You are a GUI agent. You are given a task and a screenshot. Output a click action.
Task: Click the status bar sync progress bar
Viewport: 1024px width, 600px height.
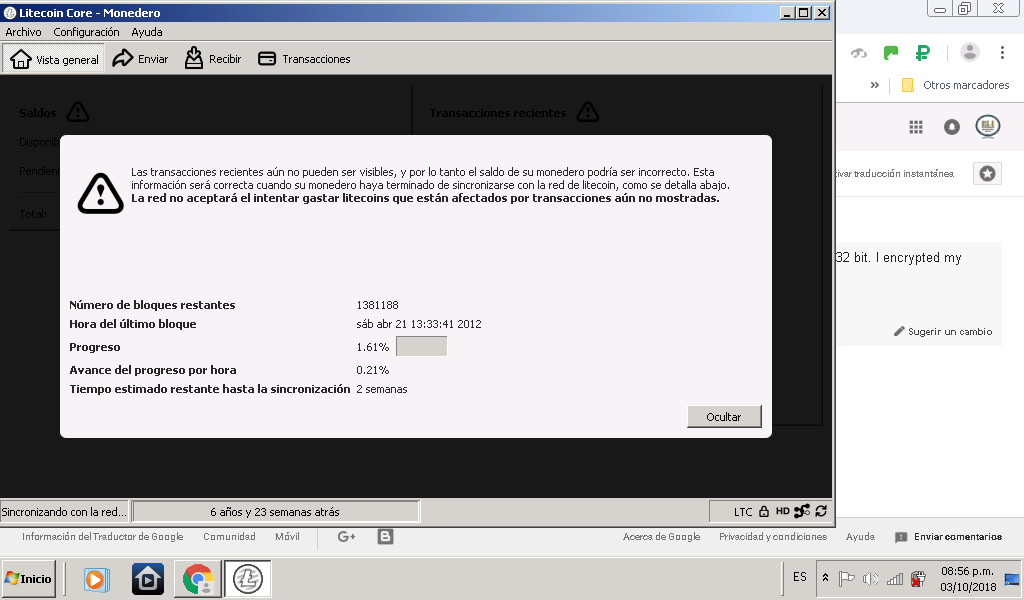point(275,512)
